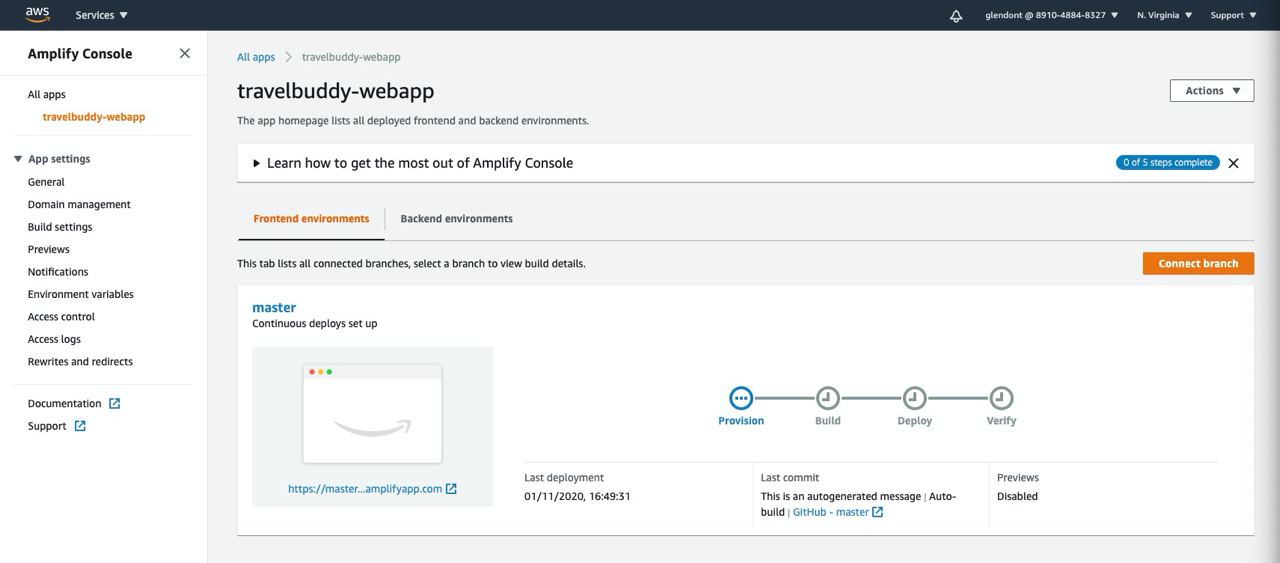Click the Deploy step icon
This screenshot has width=1280, height=563.
(914, 398)
